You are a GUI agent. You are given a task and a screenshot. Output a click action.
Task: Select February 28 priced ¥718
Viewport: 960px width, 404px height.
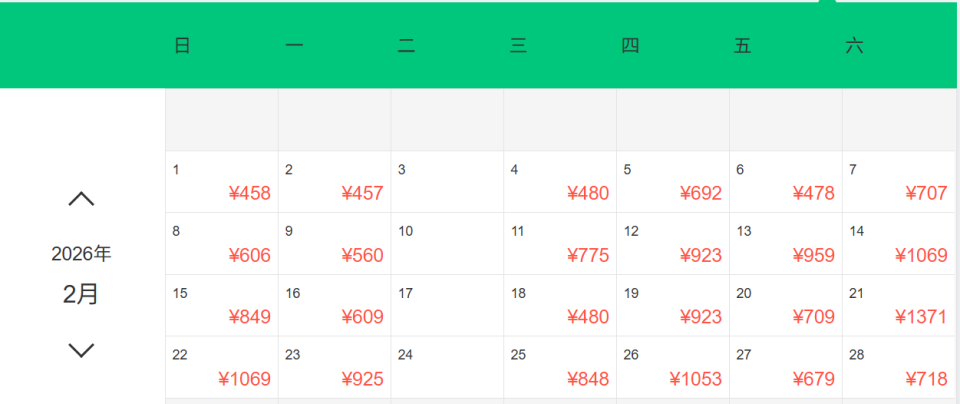tap(899, 368)
